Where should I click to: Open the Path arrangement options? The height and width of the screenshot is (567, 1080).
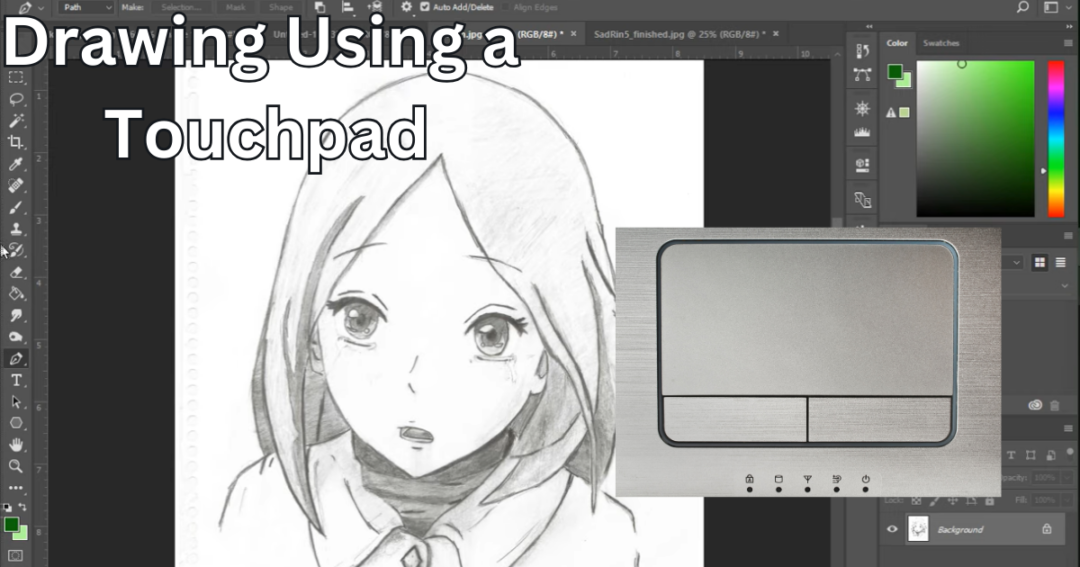pyautogui.click(x=375, y=7)
